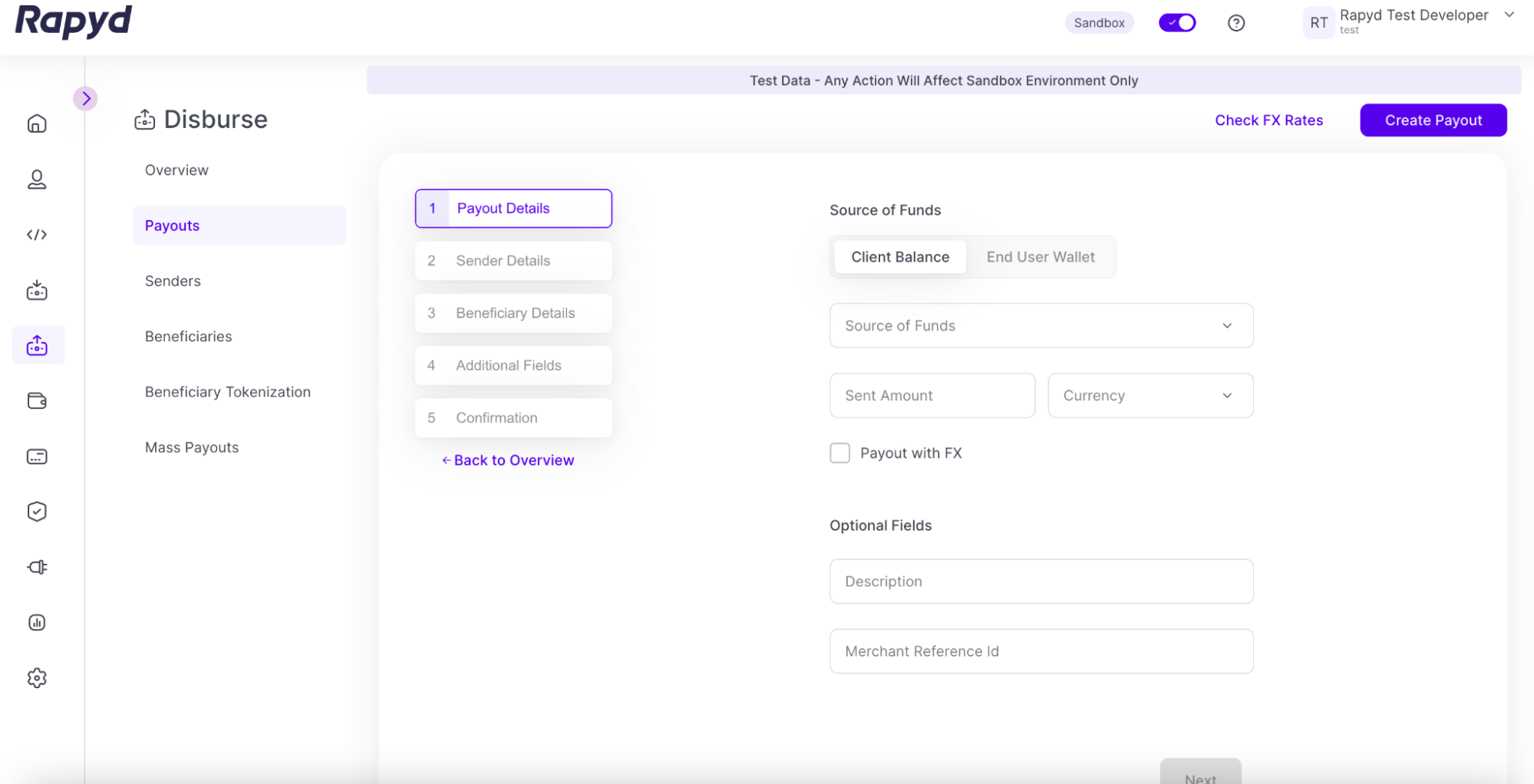Expand the Source of Funds dropdown
This screenshot has width=1534, height=784.
1041,326
